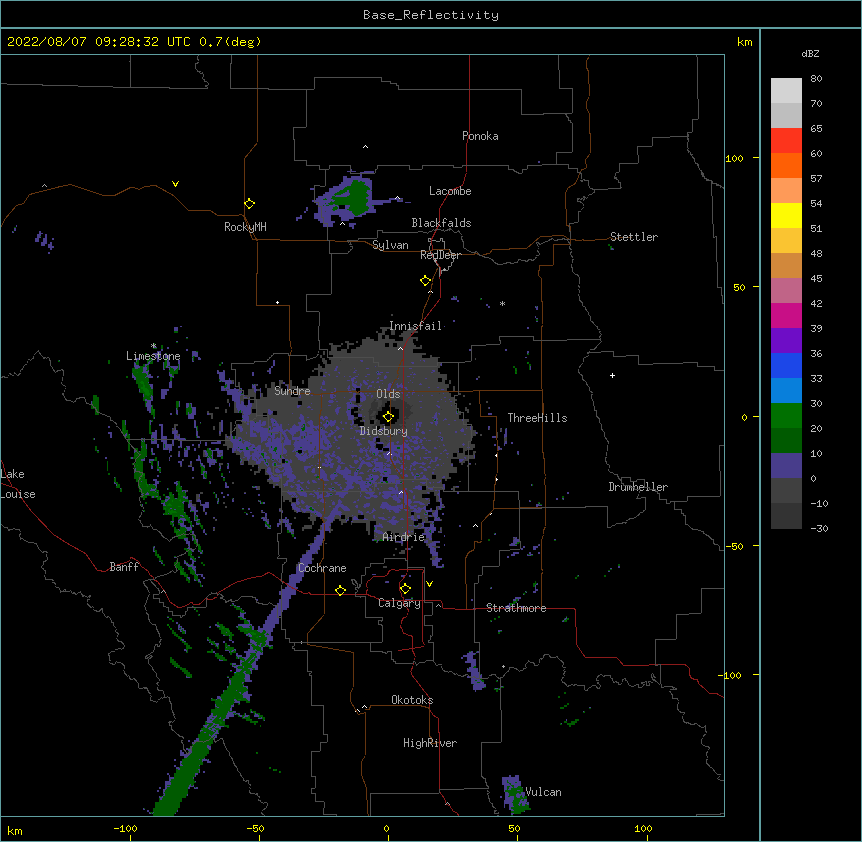Image resolution: width=862 pixels, height=842 pixels.
Task: Click the purple-green echo patch beside Vulcan
Action: tap(515, 795)
